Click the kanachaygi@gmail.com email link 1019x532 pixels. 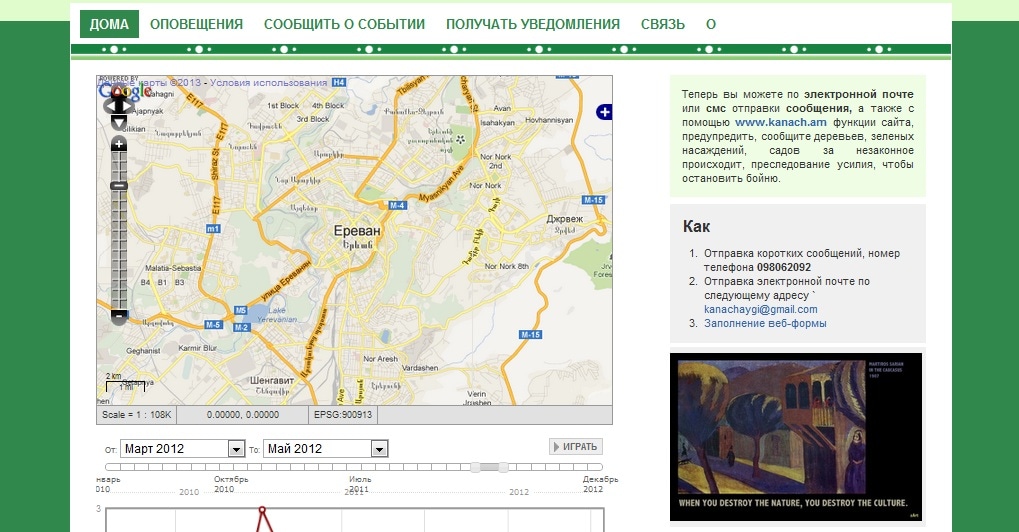pos(760,310)
